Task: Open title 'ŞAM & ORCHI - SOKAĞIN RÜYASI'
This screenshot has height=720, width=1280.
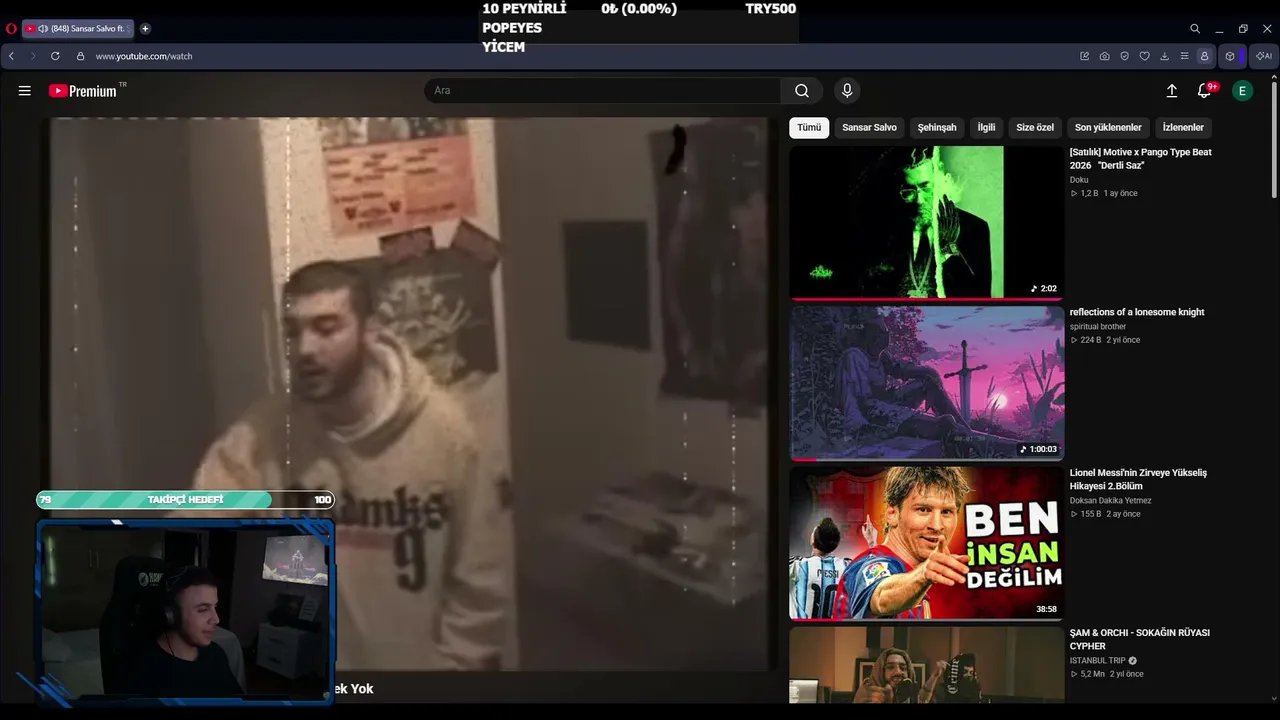Action: [1140, 639]
